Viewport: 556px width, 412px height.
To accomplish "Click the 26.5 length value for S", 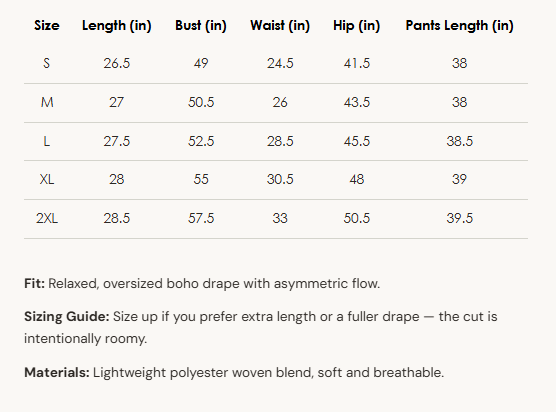I will click(x=117, y=63).
